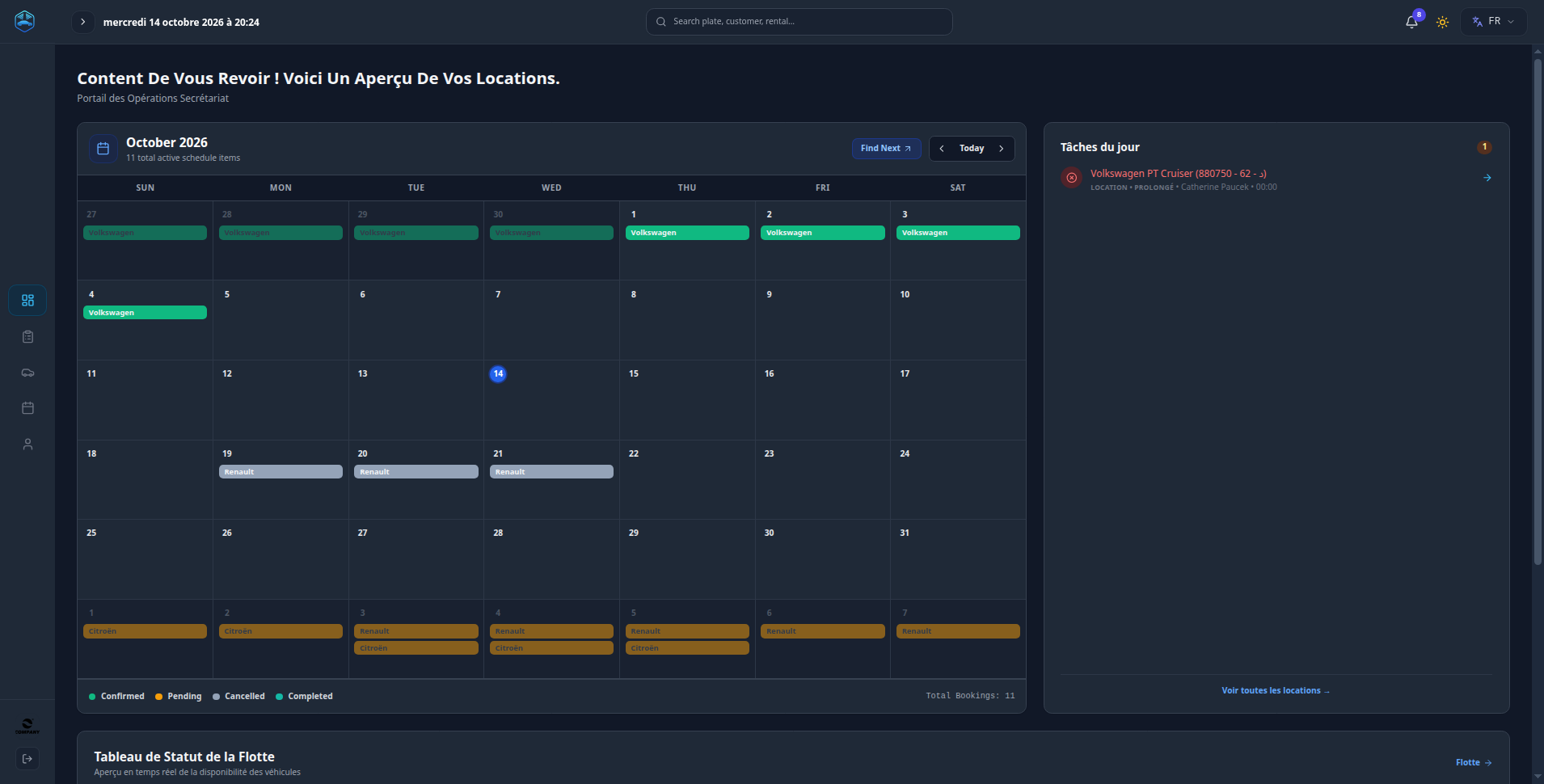Go to previous month with left chevron
Image resolution: width=1544 pixels, height=784 pixels.
[942, 149]
